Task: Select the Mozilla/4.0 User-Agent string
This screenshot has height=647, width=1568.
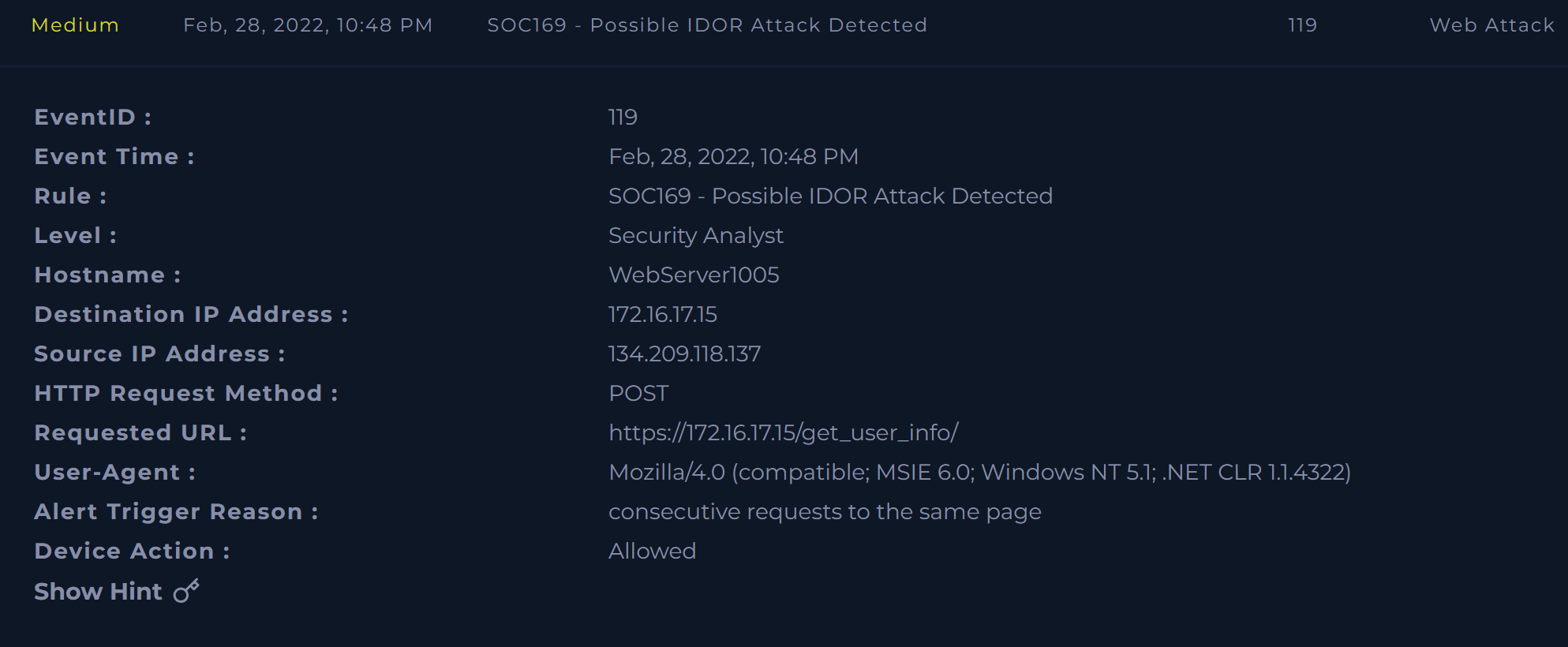Action: 979,472
